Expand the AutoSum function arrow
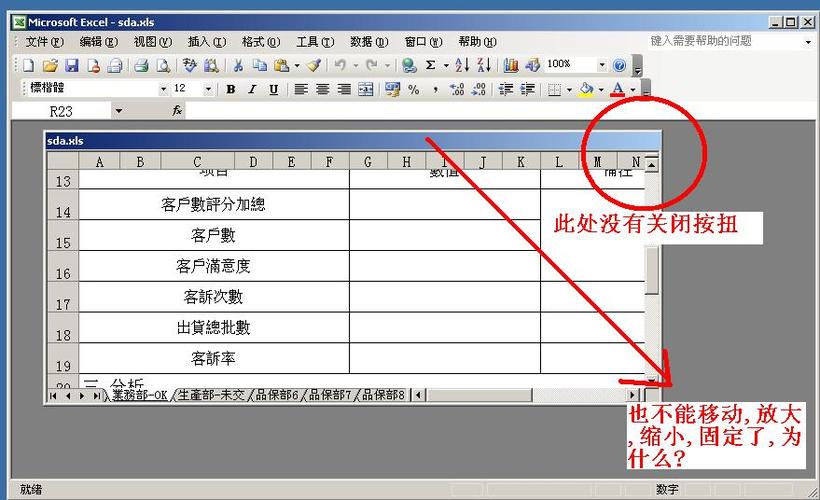 tap(446, 65)
